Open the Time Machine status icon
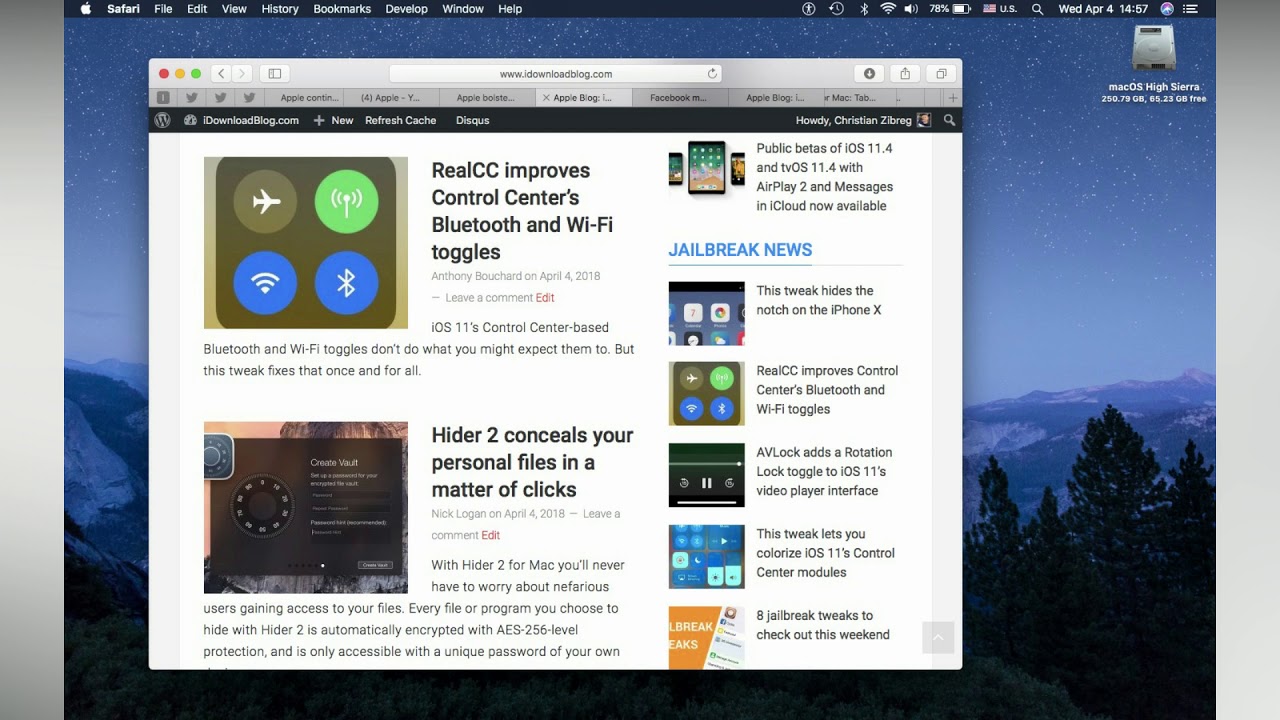Image resolution: width=1280 pixels, height=720 pixels. [836, 9]
